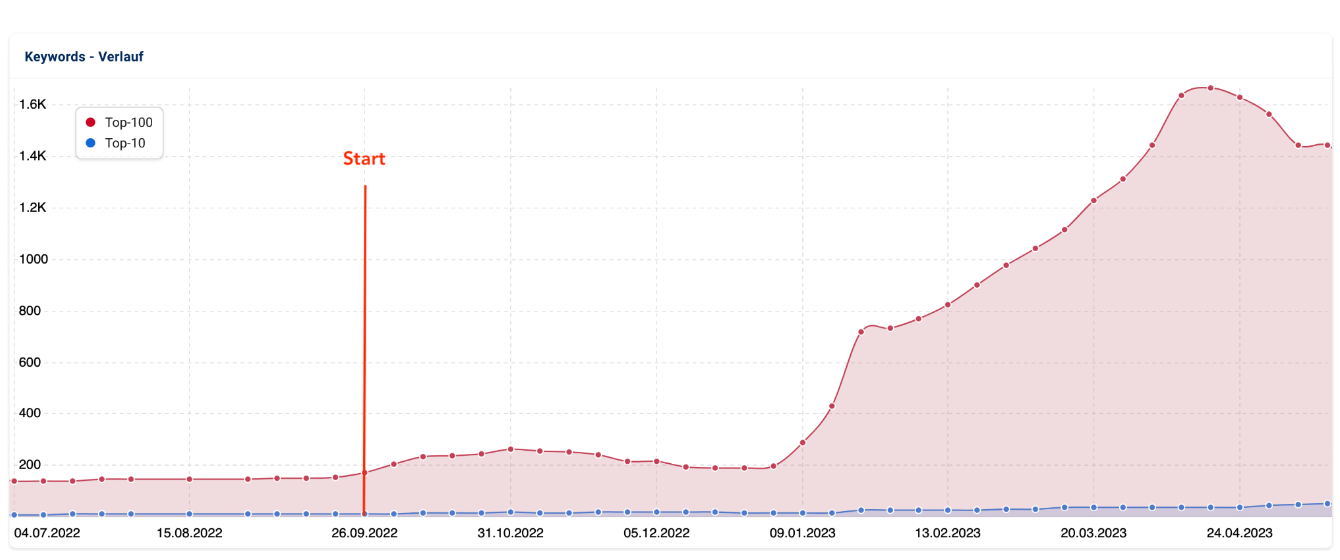This screenshot has height=560, width=1340.
Task: Toggle the Top-100 series in the legend
Action: tap(127, 122)
